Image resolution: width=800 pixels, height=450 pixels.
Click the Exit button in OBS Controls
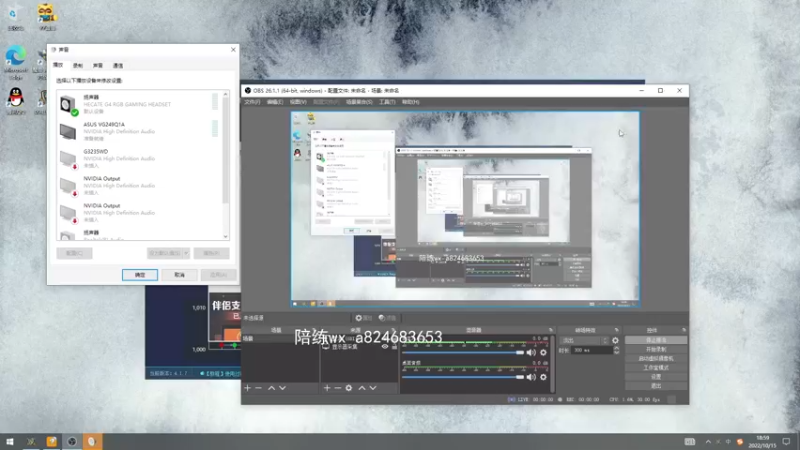[x=656, y=386]
